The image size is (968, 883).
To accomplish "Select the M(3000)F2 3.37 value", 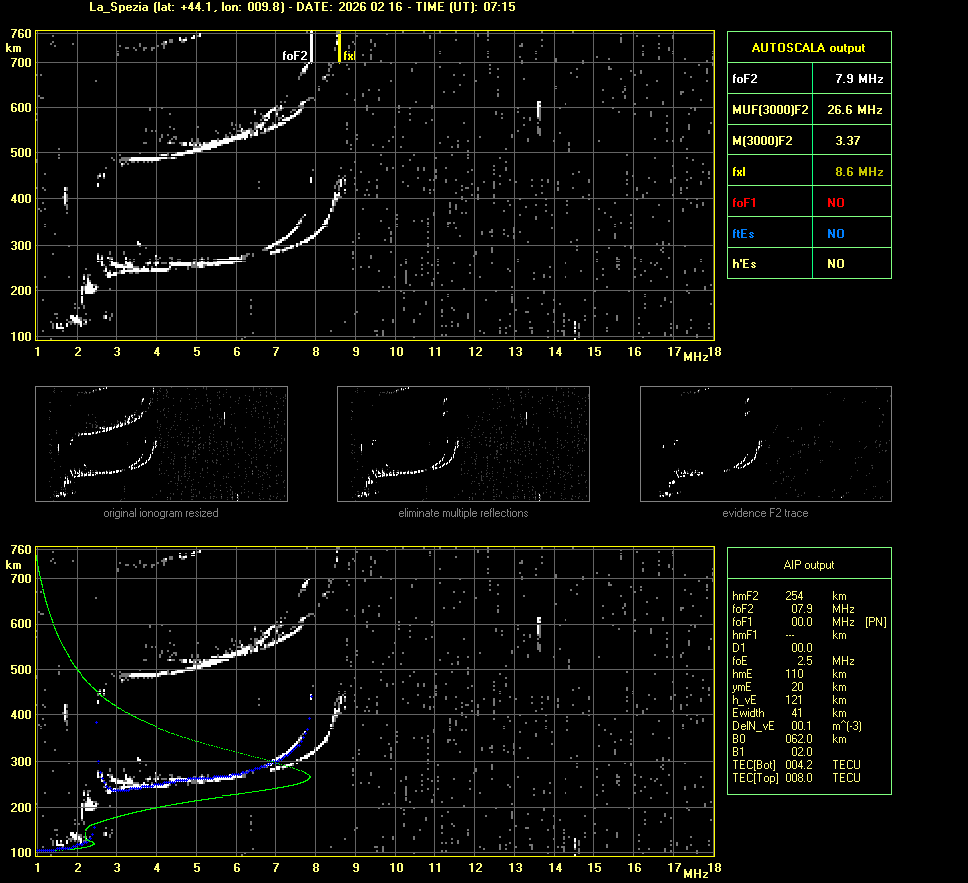I will [848, 141].
